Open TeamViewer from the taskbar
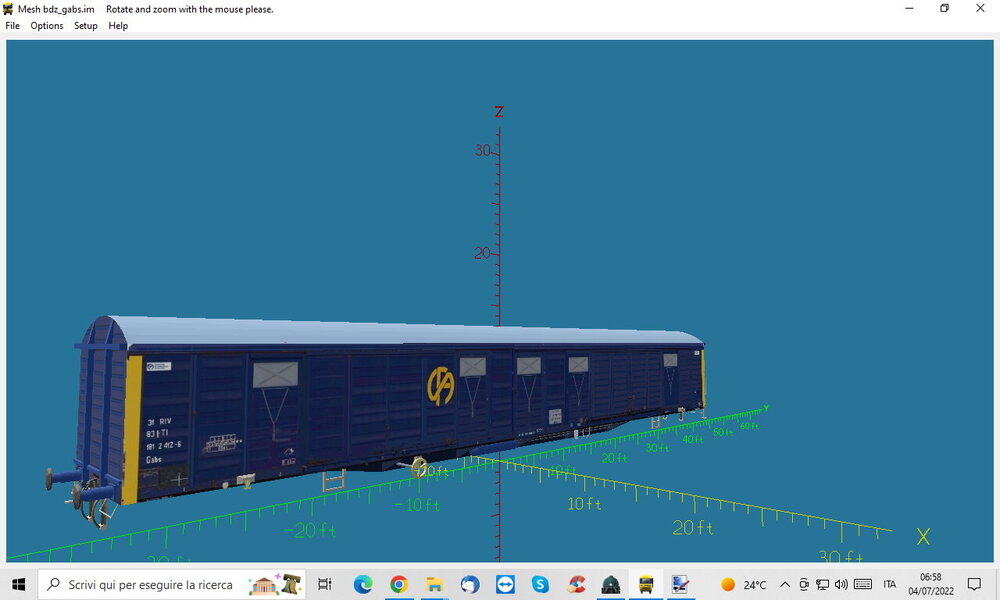 (505, 584)
